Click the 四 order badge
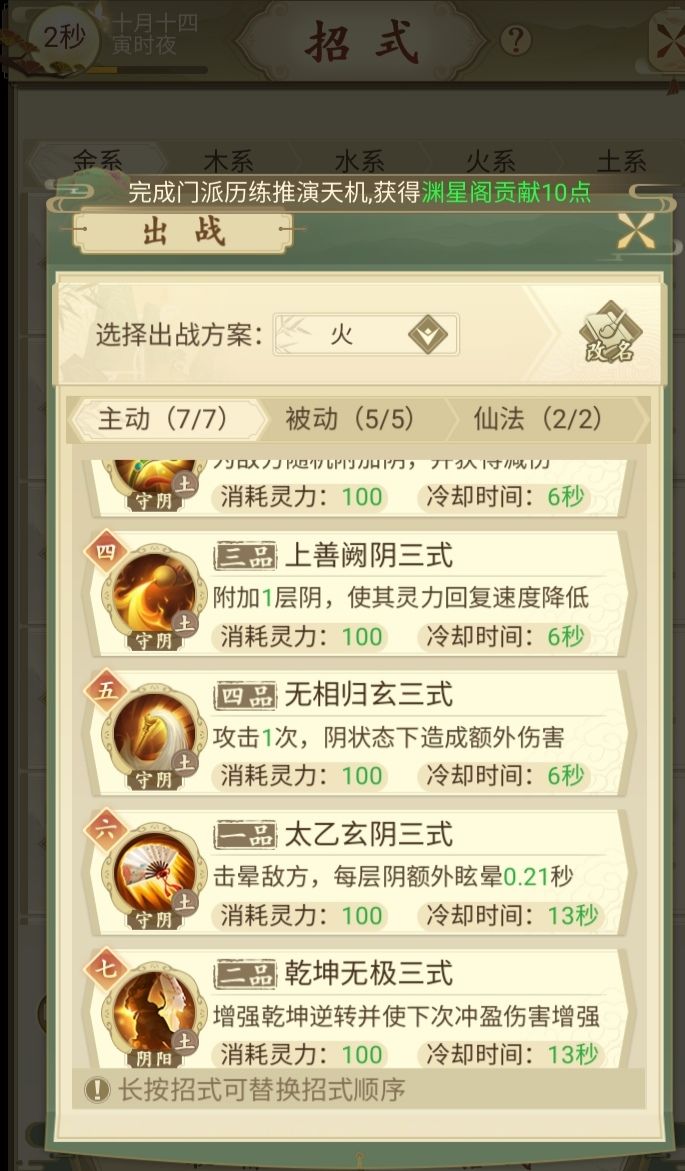 pyautogui.click(x=106, y=551)
